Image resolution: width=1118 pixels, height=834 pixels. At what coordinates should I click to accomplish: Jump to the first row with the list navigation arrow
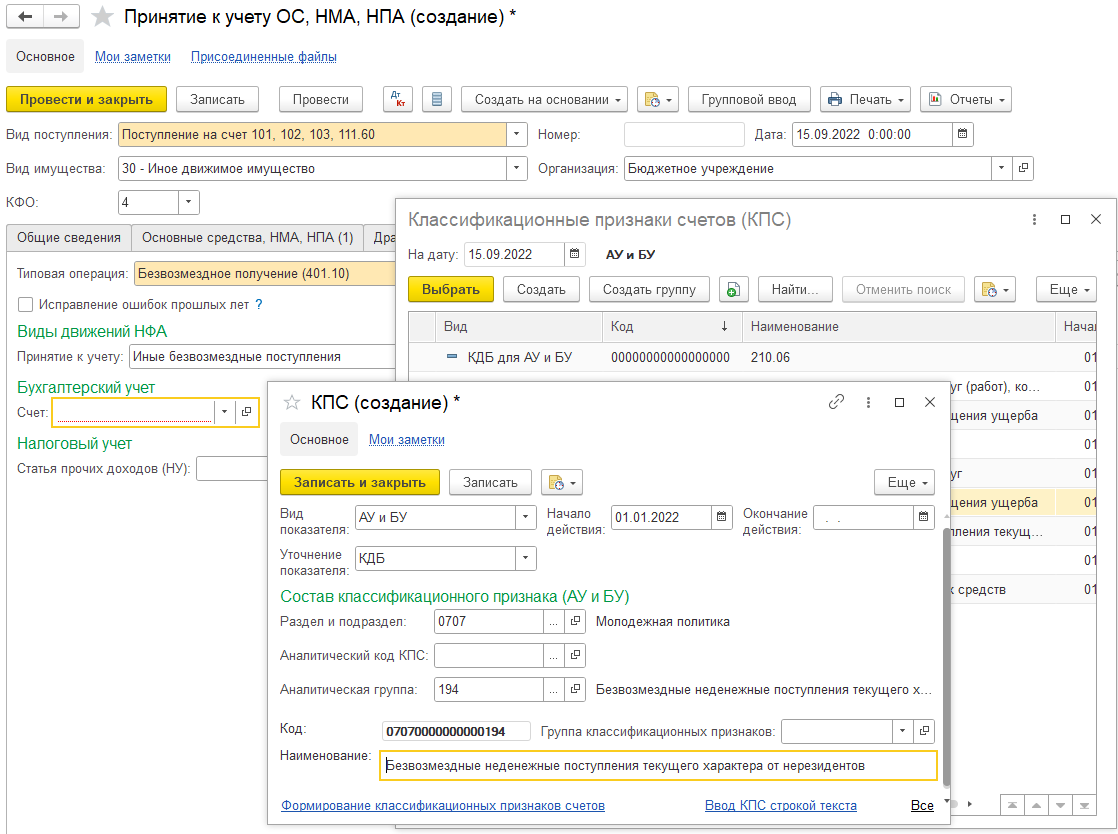1012,805
